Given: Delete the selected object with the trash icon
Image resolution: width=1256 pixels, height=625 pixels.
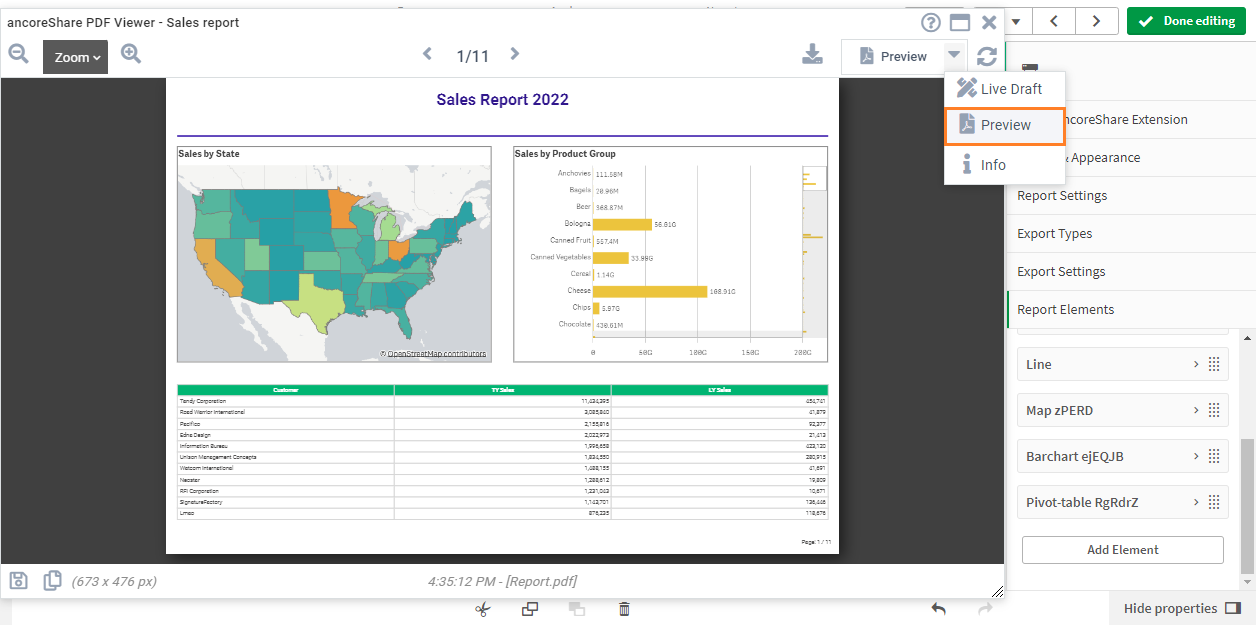Looking at the screenshot, I should coord(624,609).
